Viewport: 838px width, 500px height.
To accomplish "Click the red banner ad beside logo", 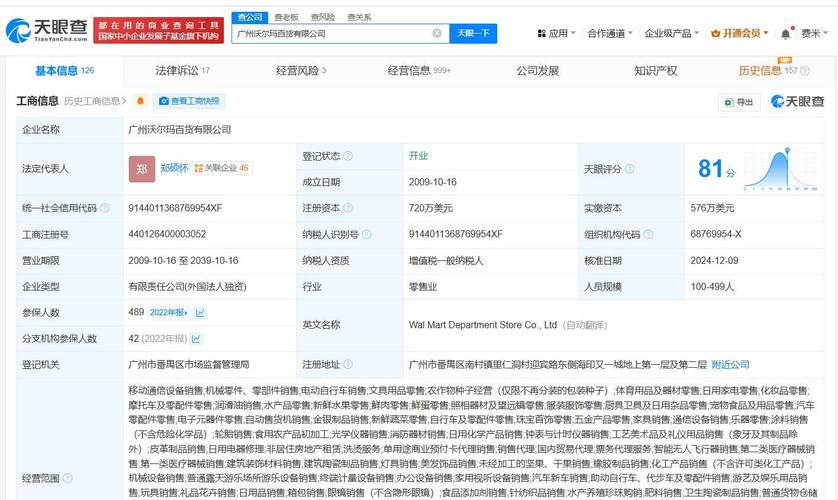I will 159,30.
